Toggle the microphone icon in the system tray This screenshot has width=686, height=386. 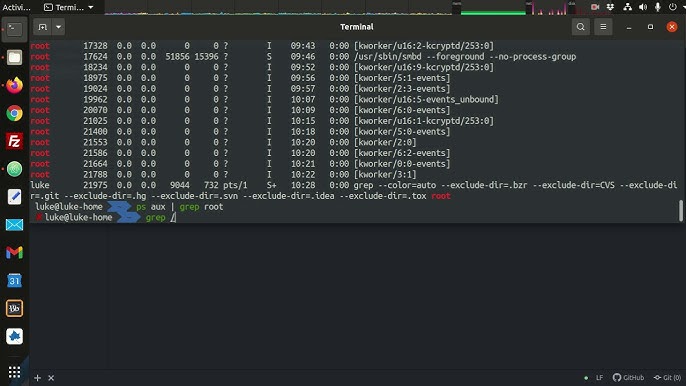(658, 7)
